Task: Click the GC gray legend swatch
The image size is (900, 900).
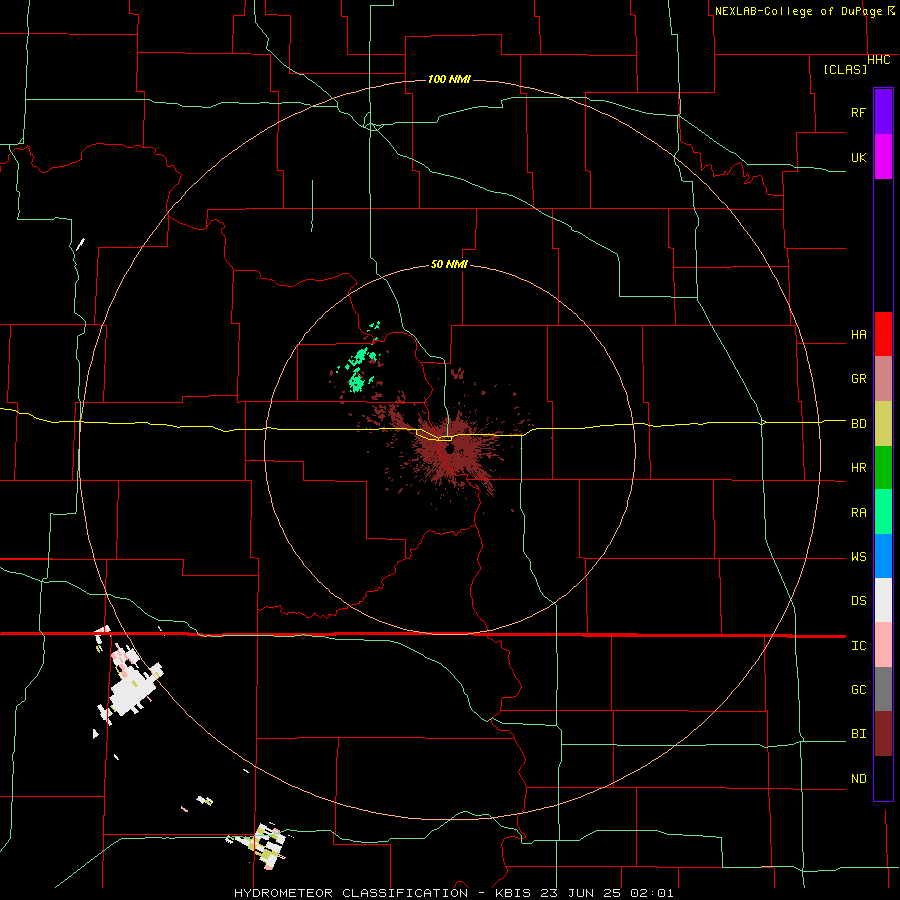Action: coord(883,689)
